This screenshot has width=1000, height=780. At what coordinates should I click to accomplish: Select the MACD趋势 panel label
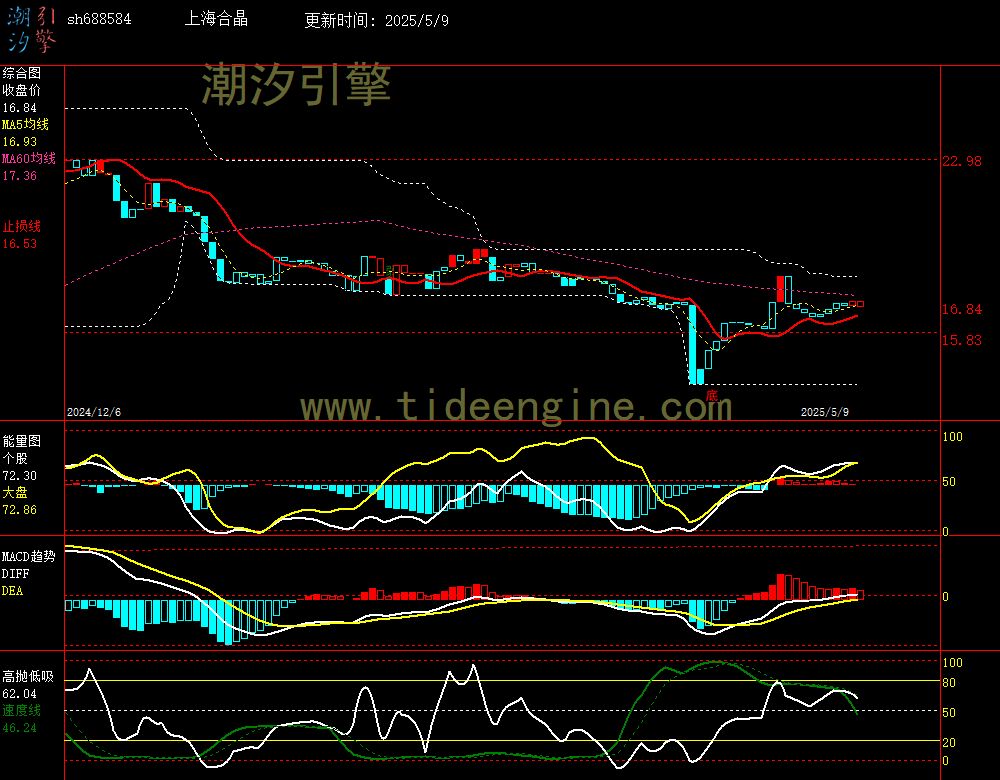tap(29, 557)
